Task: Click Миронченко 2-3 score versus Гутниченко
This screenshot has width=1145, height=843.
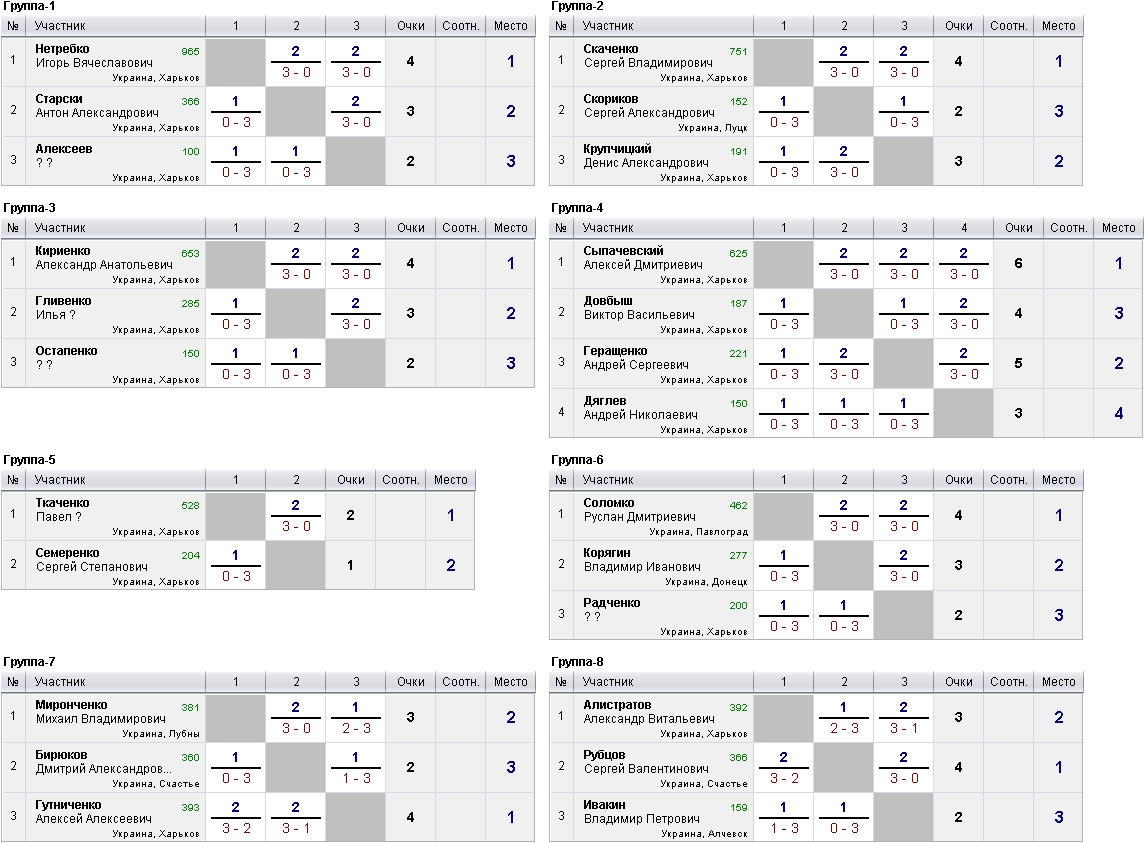Action: [356, 728]
